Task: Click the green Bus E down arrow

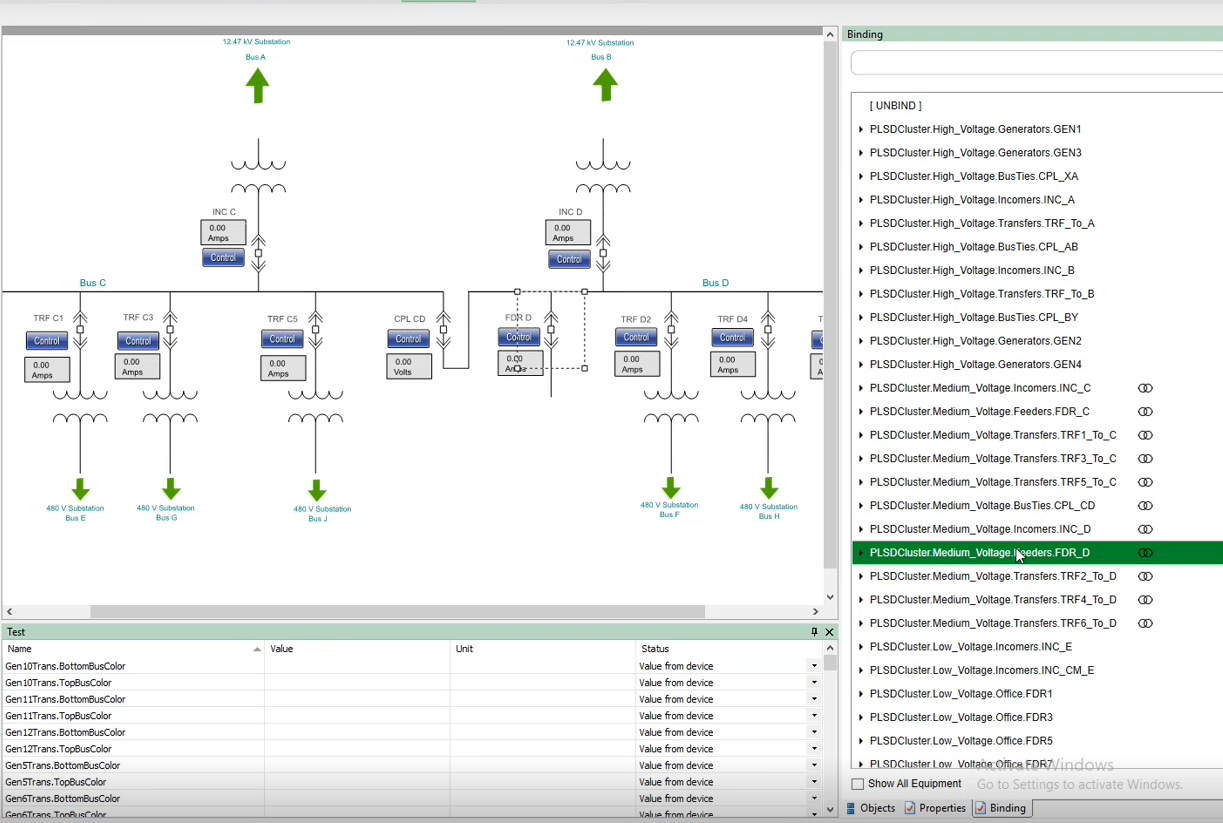Action: click(x=80, y=489)
